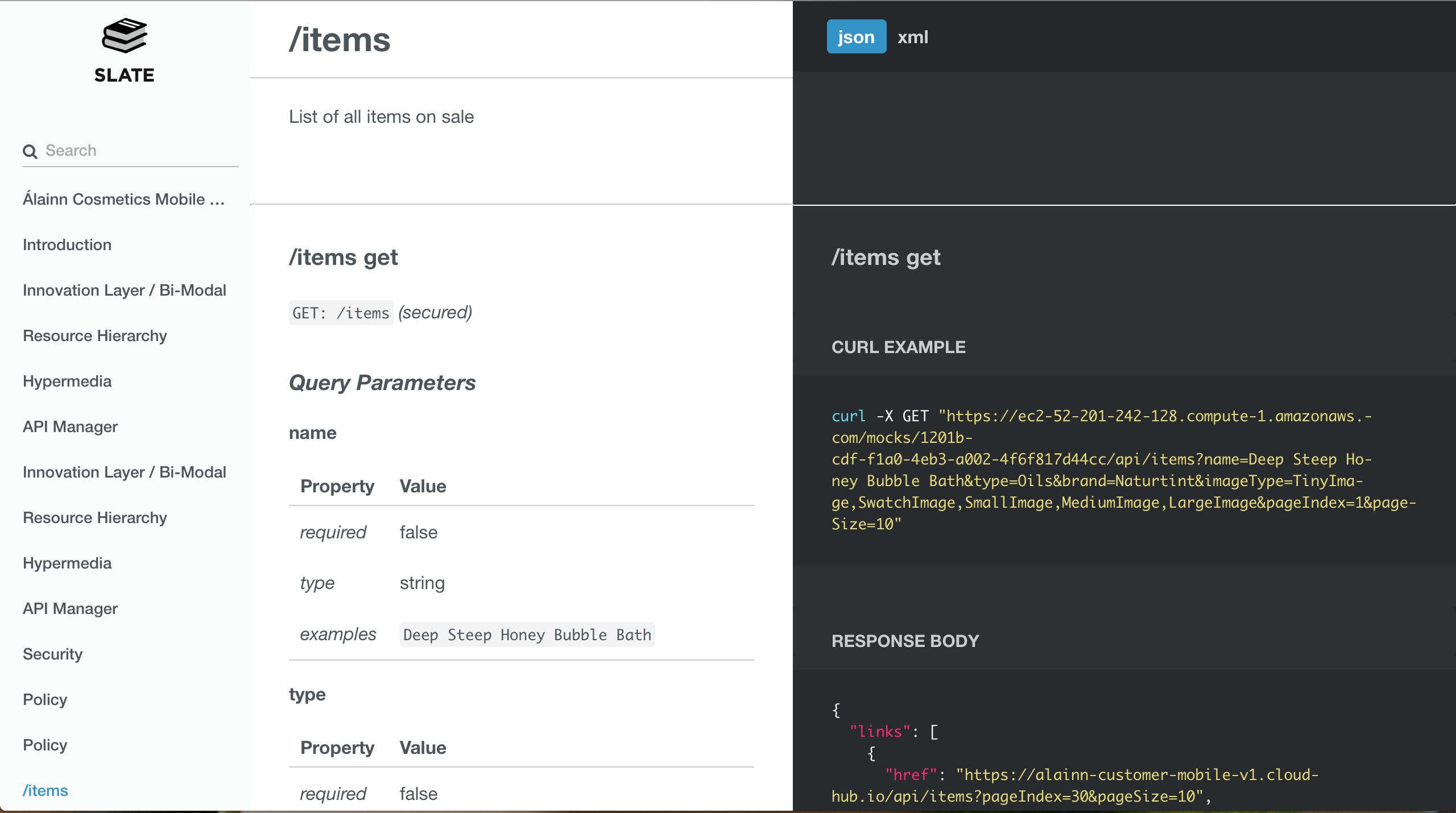
Task: Open the Introduction sidebar link
Action: coord(67,244)
